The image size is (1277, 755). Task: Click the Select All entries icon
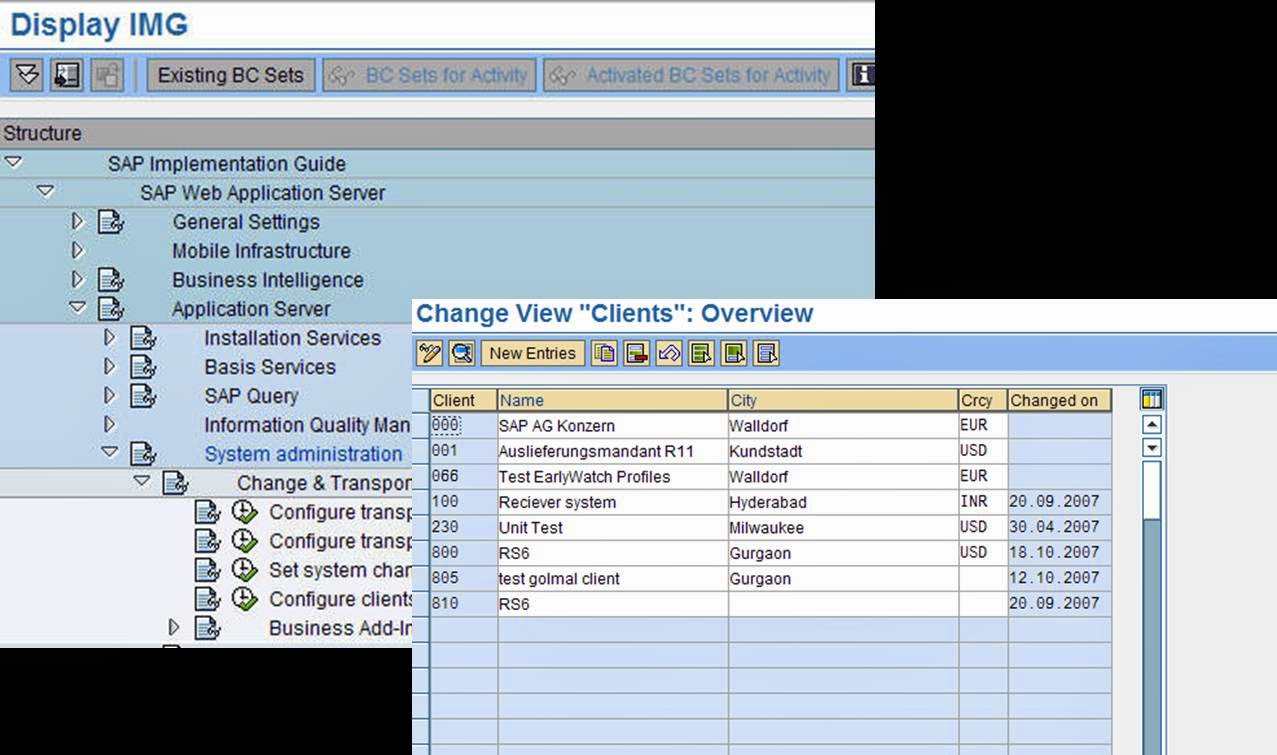(699, 352)
